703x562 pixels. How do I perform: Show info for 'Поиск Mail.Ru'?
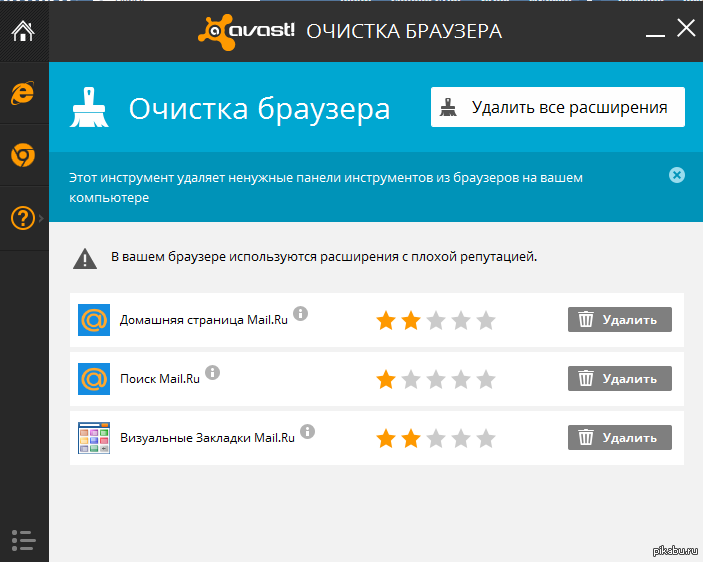tap(213, 372)
